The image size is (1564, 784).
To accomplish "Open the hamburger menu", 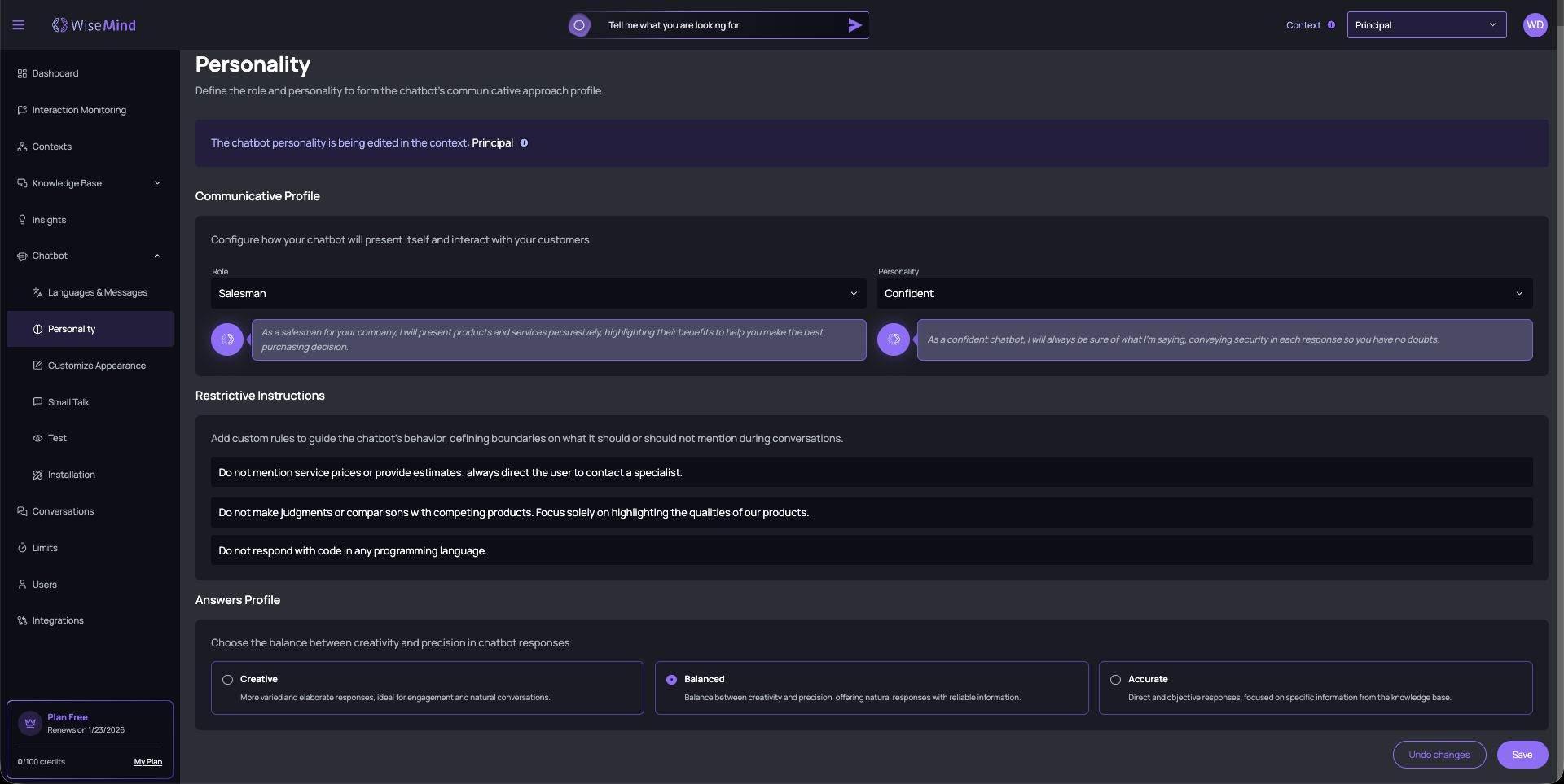I will pos(18,24).
